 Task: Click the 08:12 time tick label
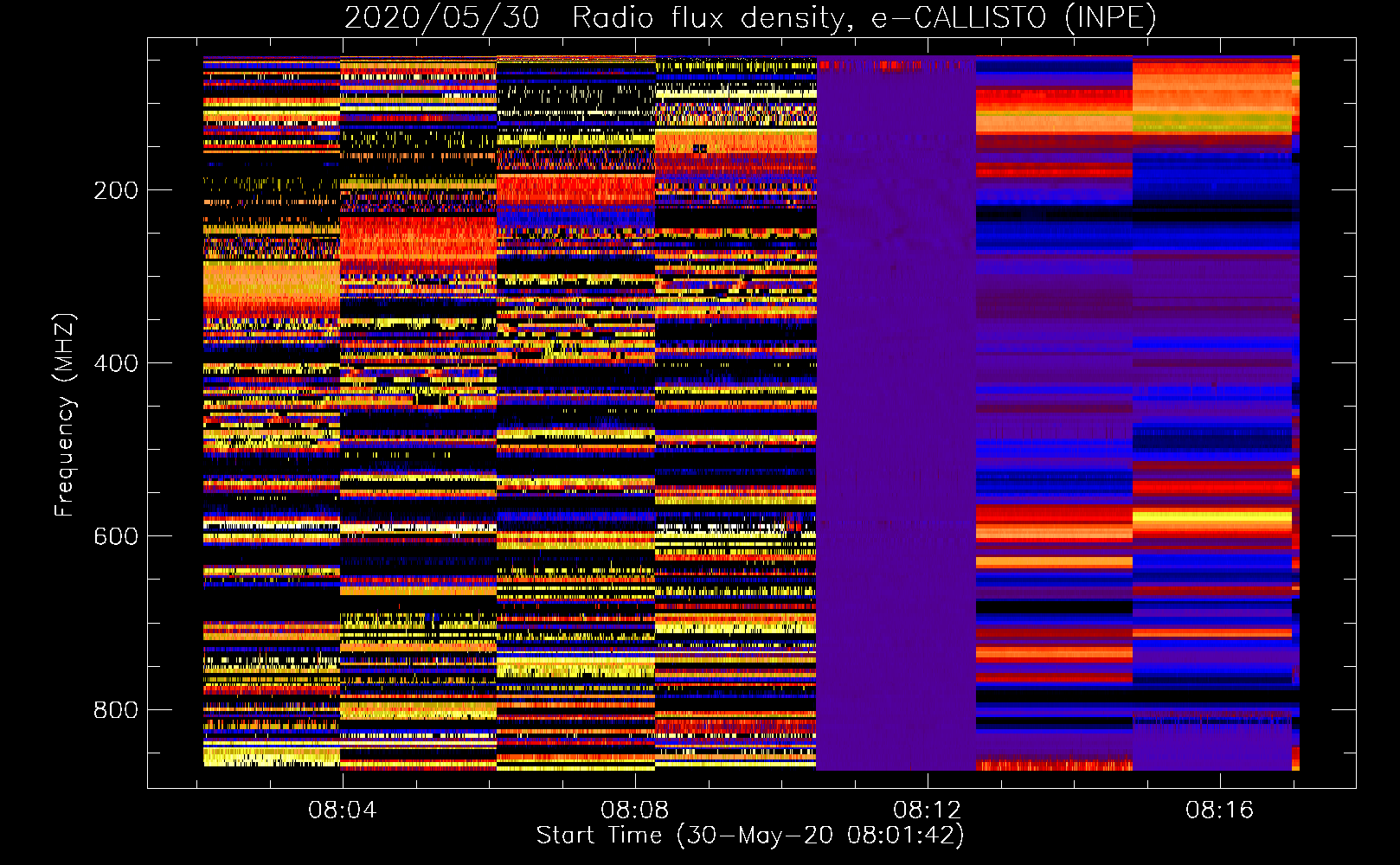pyautogui.click(x=928, y=810)
